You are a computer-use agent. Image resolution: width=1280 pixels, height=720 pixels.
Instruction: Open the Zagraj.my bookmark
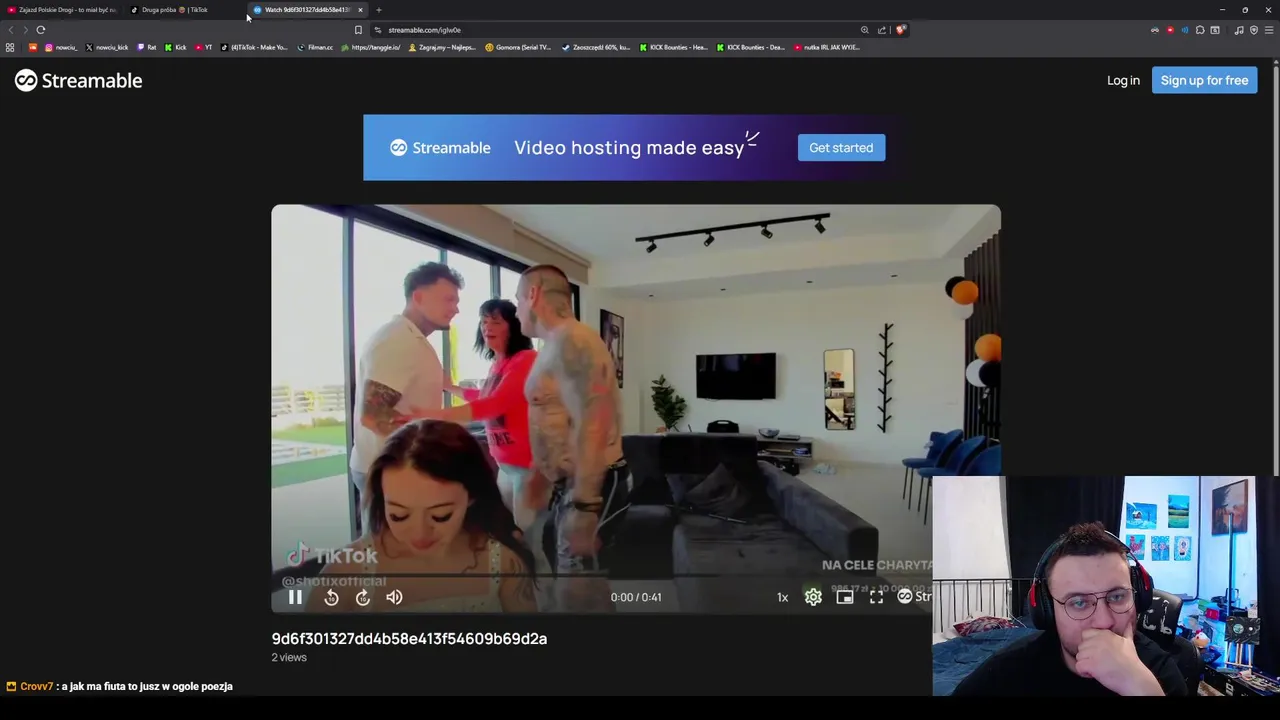point(442,47)
